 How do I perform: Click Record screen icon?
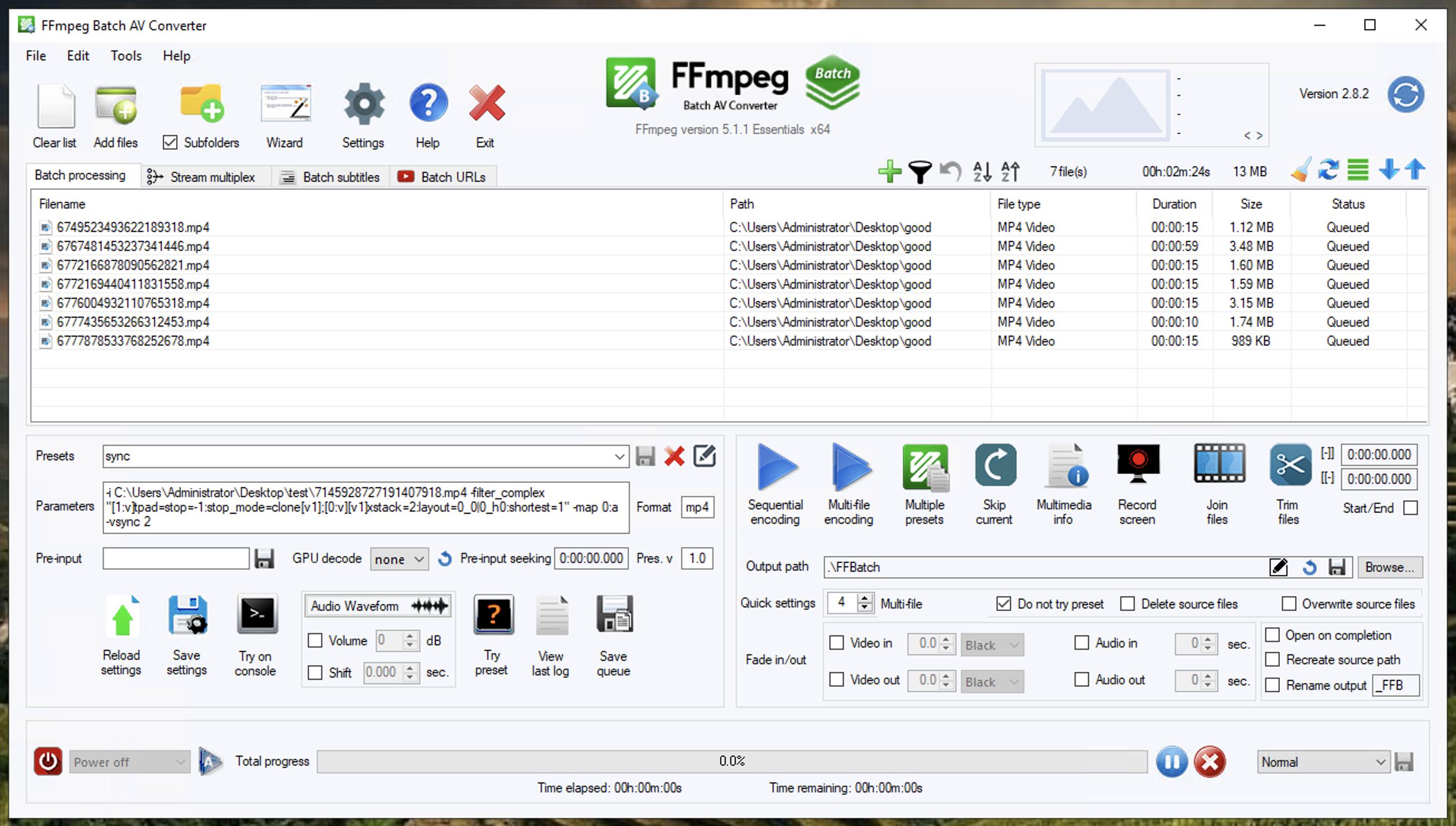1138,464
